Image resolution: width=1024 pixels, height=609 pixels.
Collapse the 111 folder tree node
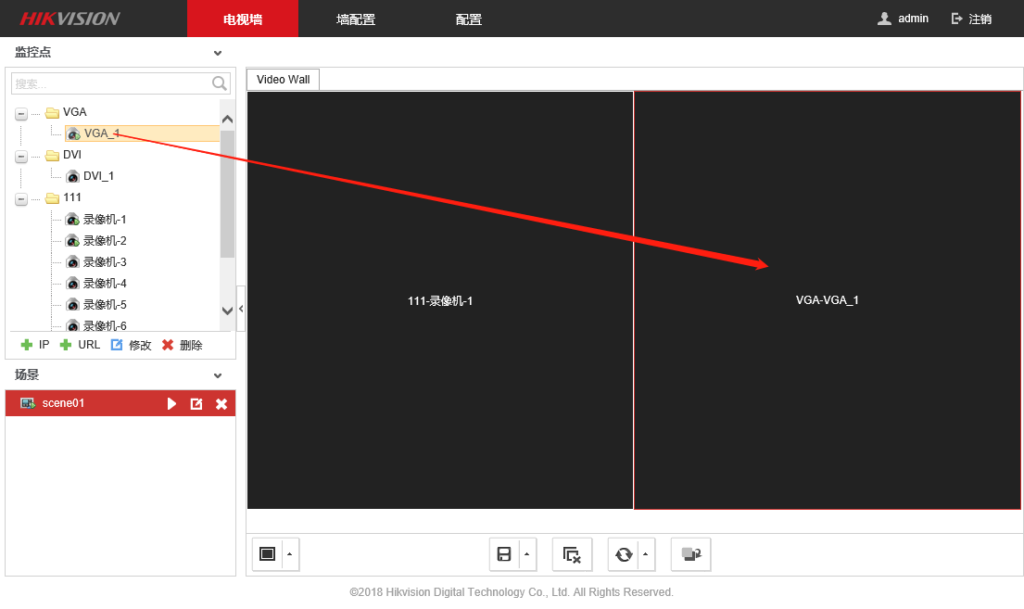(21, 199)
